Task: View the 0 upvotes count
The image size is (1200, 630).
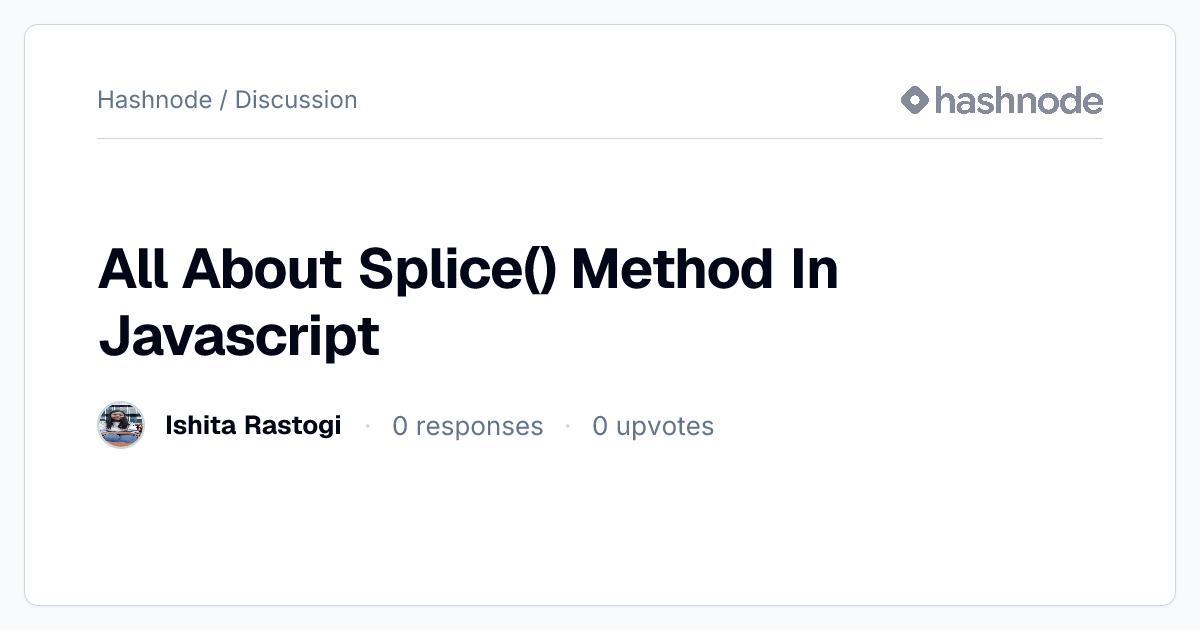Action: pos(653,427)
